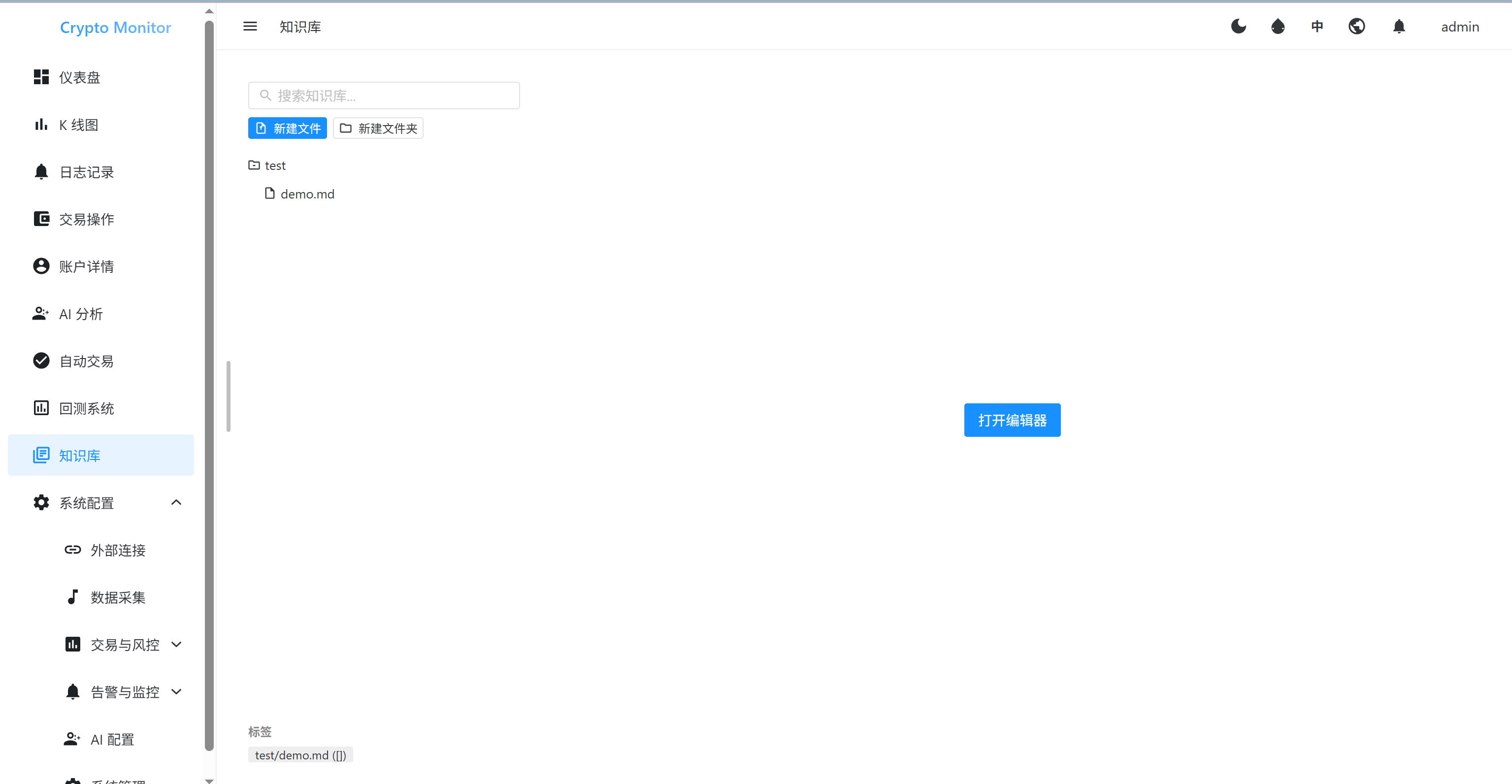This screenshot has width=1512, height=784.
Task: Focus the 搜索知识库 search field
Action: click(384, 96)
